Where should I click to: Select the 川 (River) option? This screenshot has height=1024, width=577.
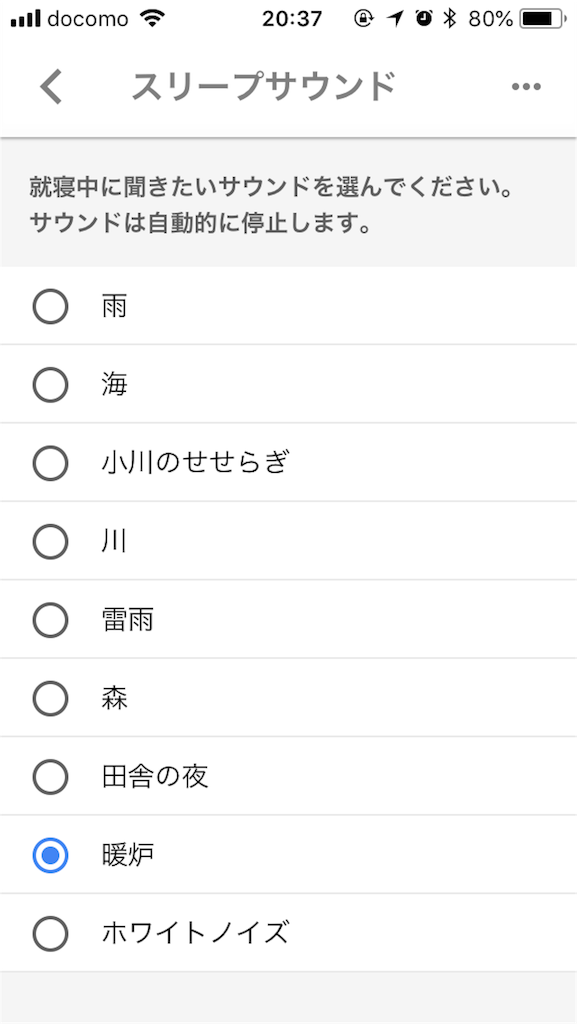[50, 541]
